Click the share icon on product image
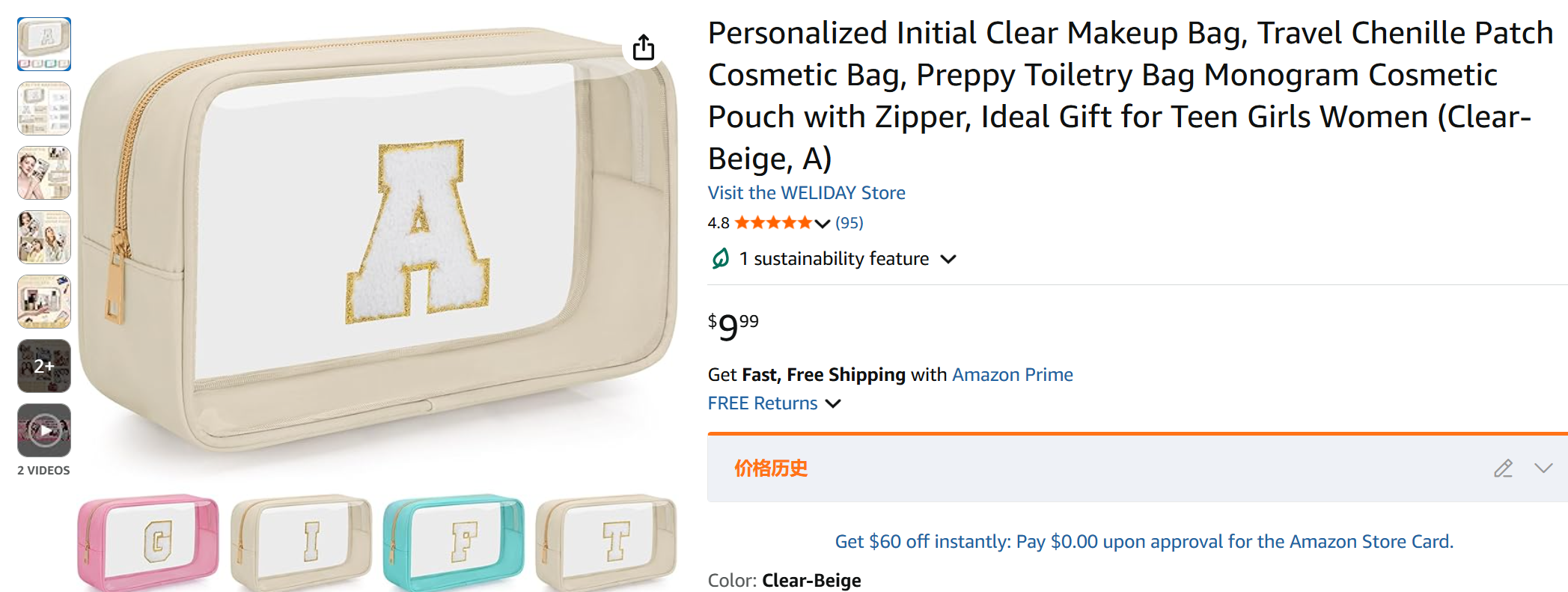 tap(644, 48)
